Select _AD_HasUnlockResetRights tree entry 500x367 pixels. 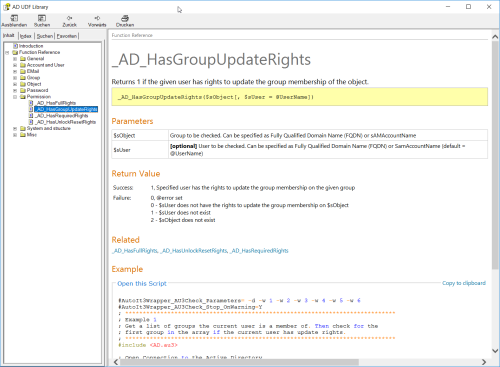point(66,122)
